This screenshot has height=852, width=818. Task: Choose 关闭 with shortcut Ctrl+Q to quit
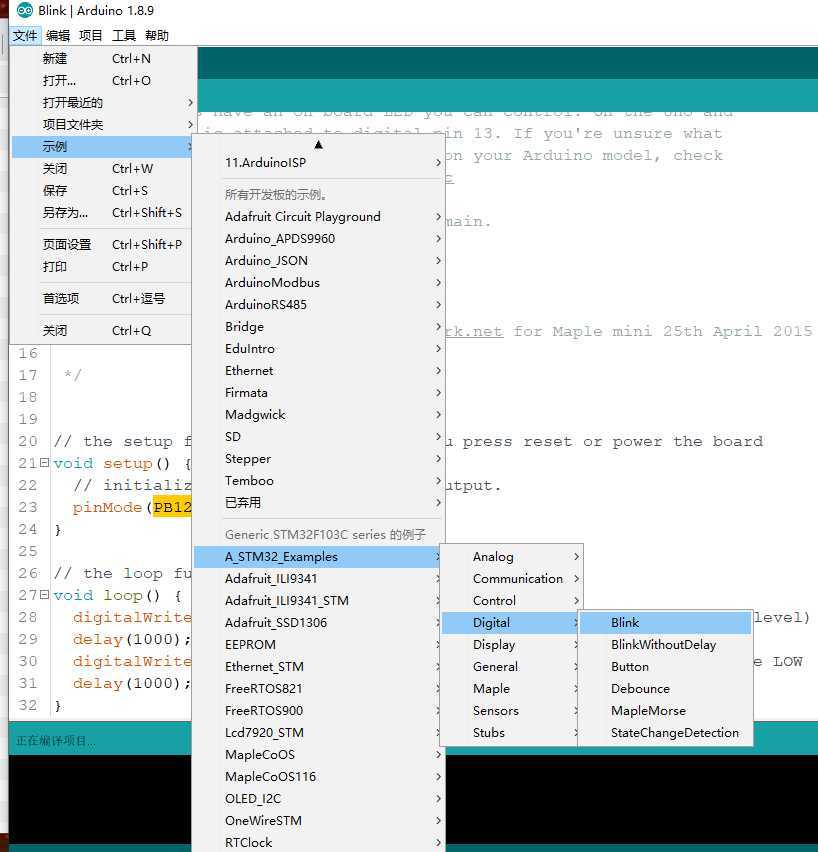103,330
